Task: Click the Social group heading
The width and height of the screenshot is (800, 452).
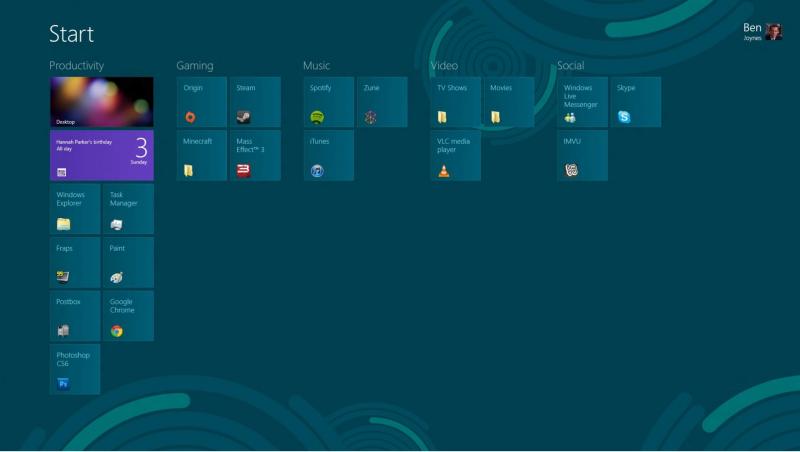Action: [x=570, y=66]
